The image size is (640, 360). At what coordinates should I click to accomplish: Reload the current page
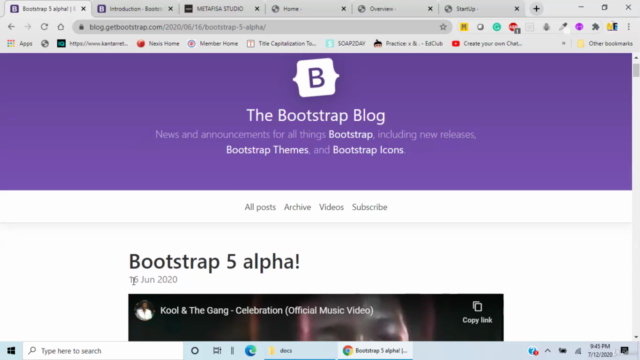click(x=44, y=27)
